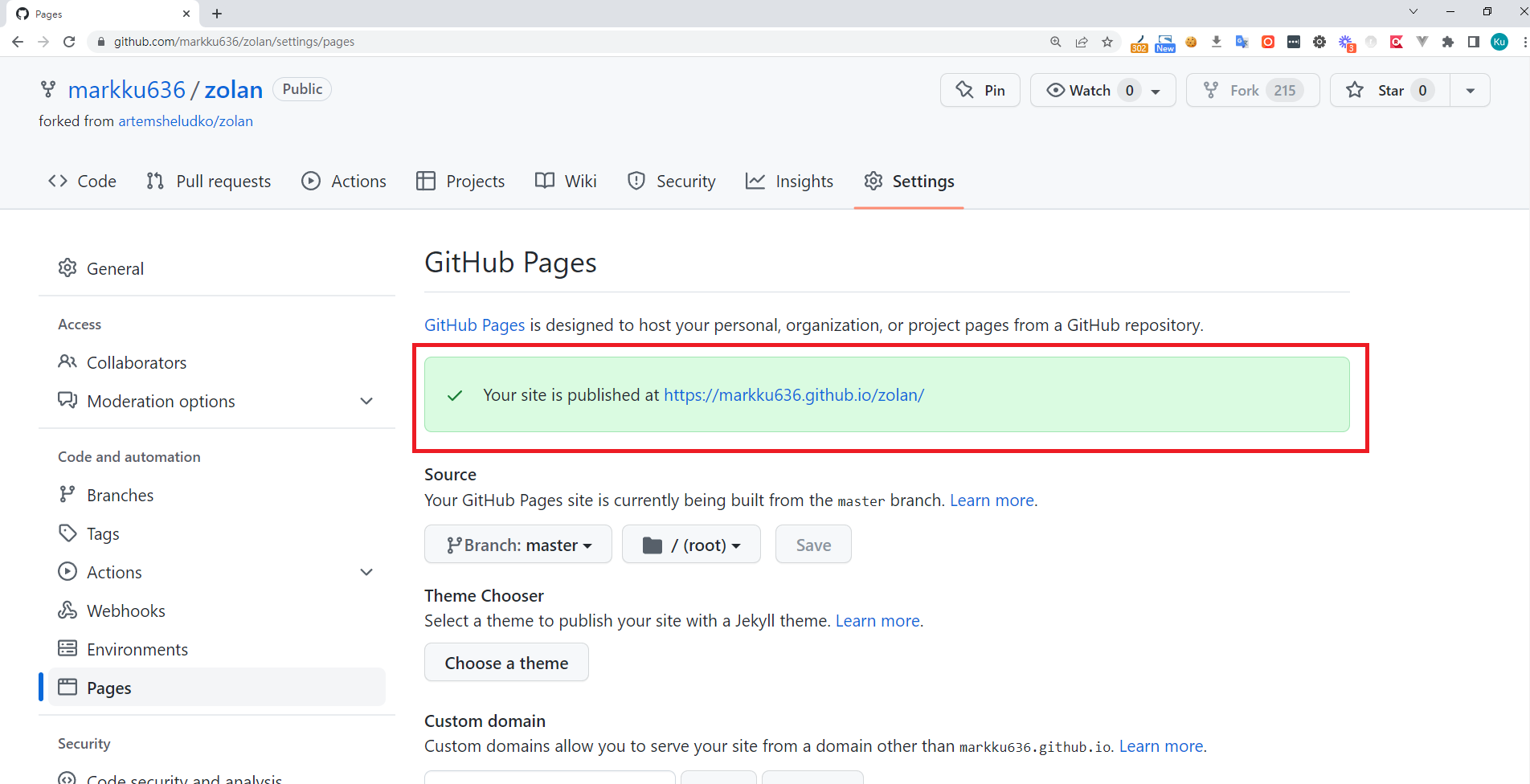The width and height of the screenshot is (1530, 784).
Task: Switch to the Insights tab
Action: 789,182
